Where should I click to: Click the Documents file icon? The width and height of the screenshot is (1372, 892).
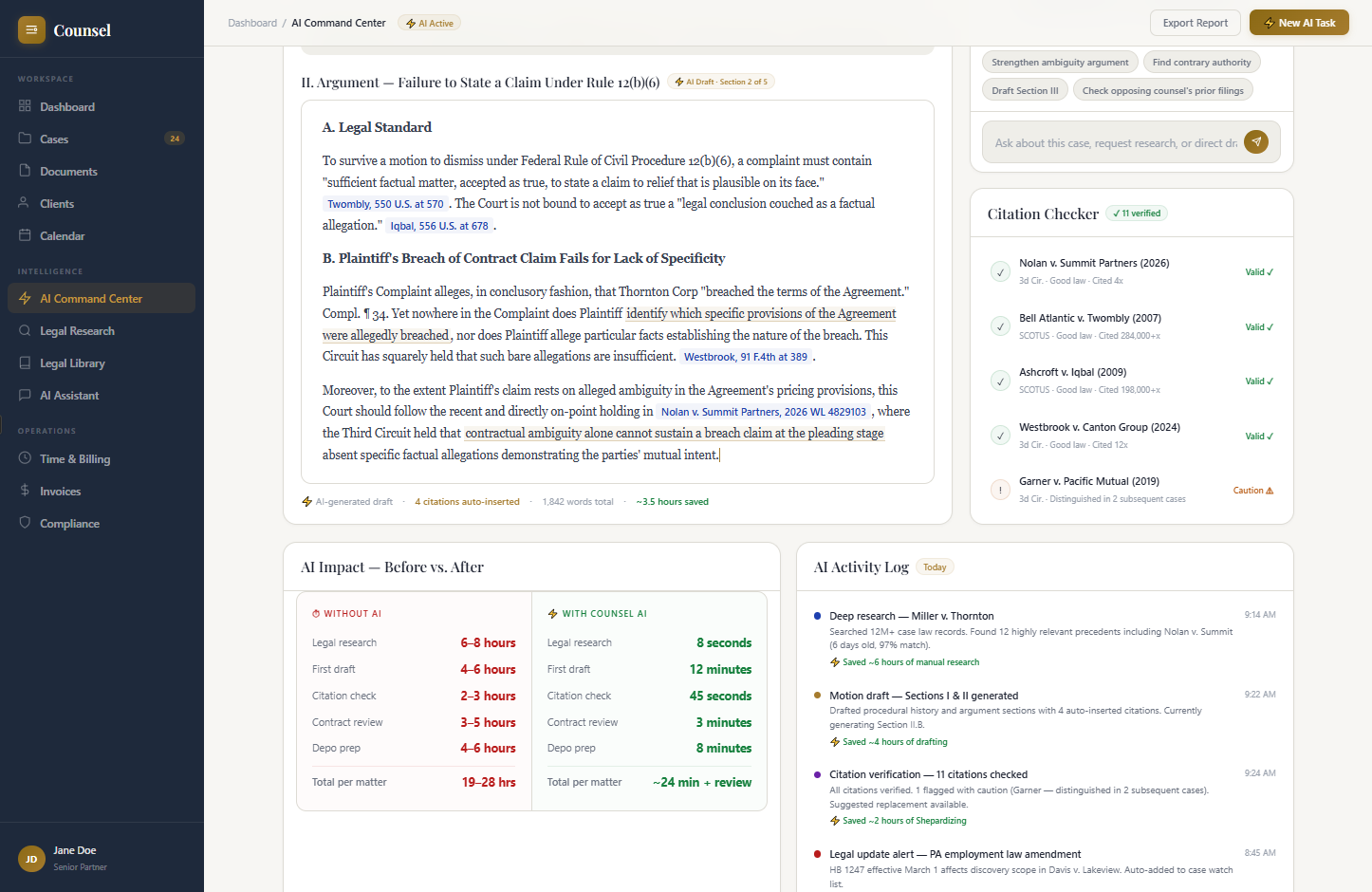coord(25,171)
